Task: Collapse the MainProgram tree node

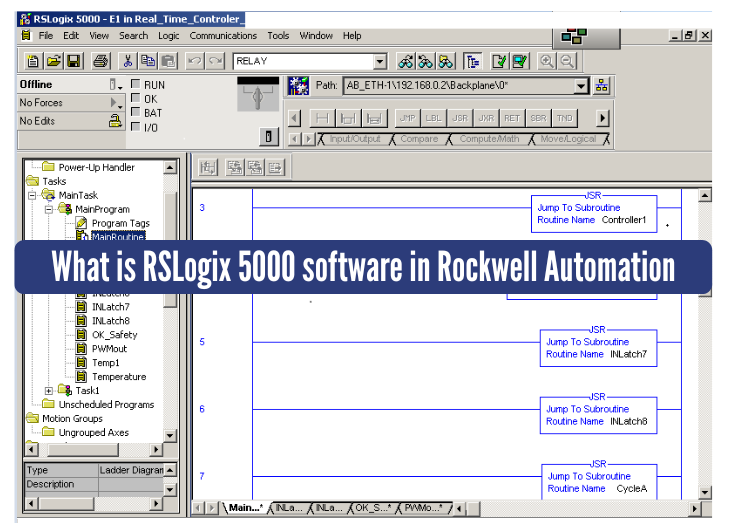Action: (49, 210)
